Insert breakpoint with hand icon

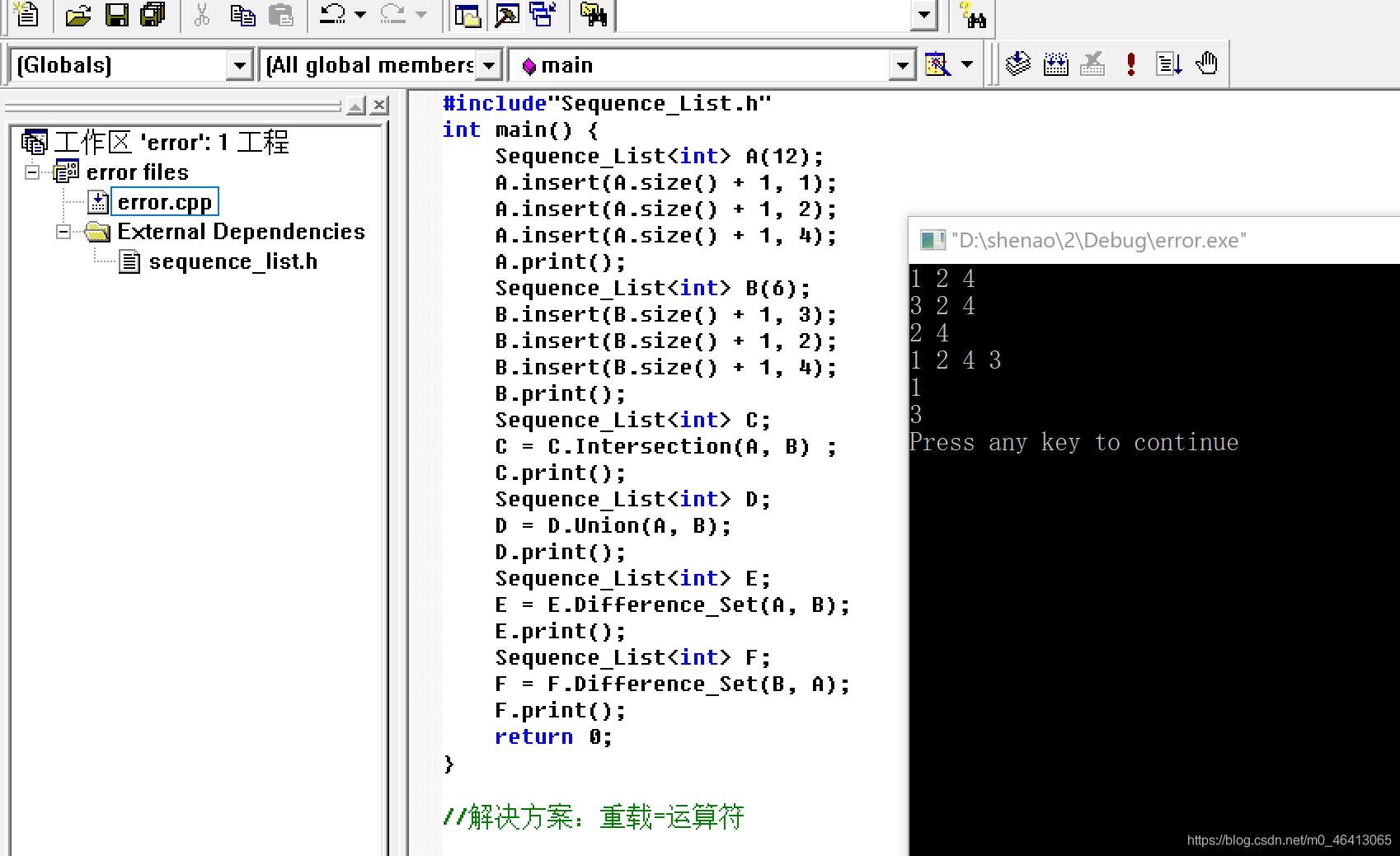[1207, 63]
